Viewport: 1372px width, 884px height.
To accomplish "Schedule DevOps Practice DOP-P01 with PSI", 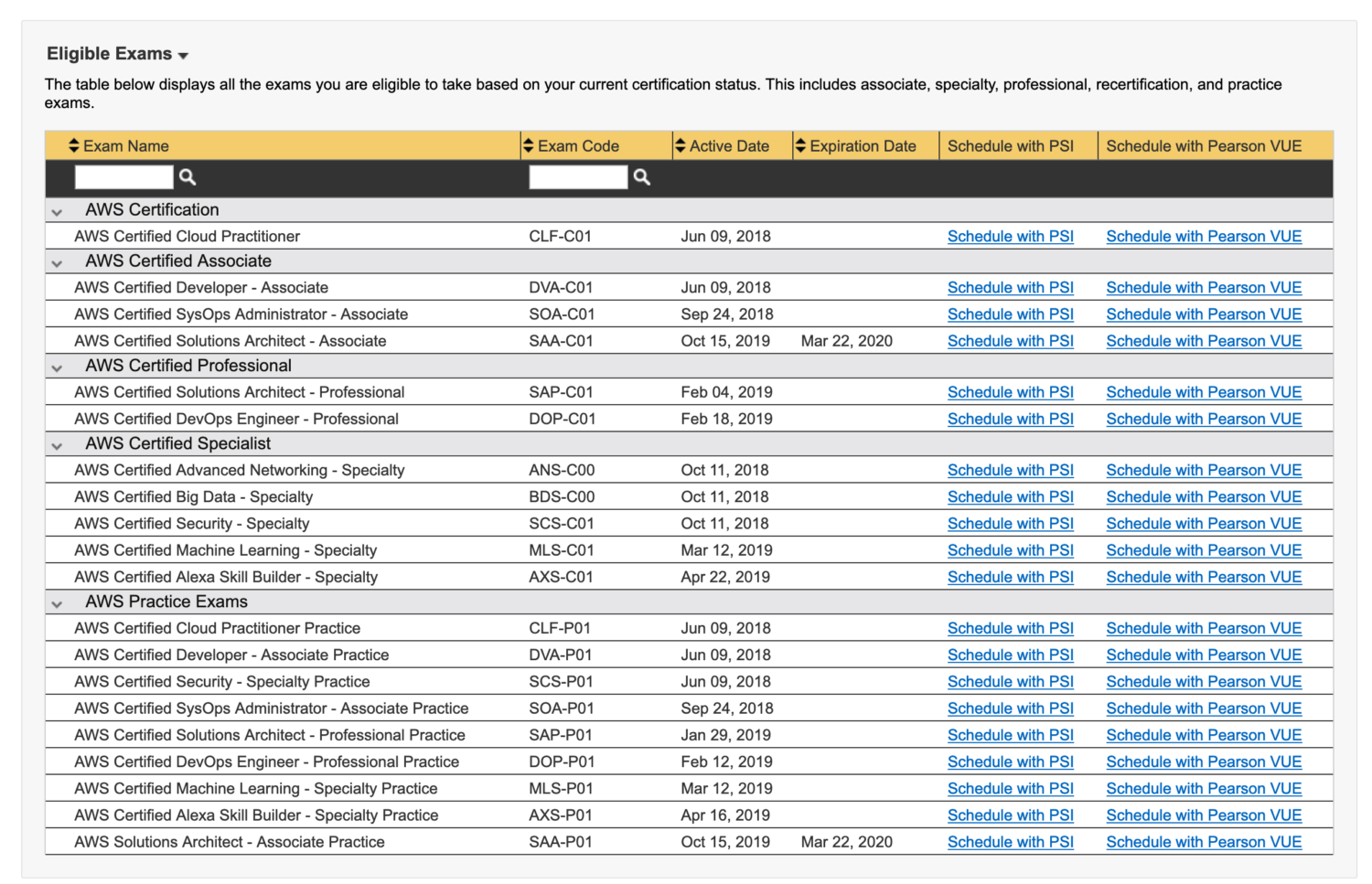I will [x=1011, y=762].
